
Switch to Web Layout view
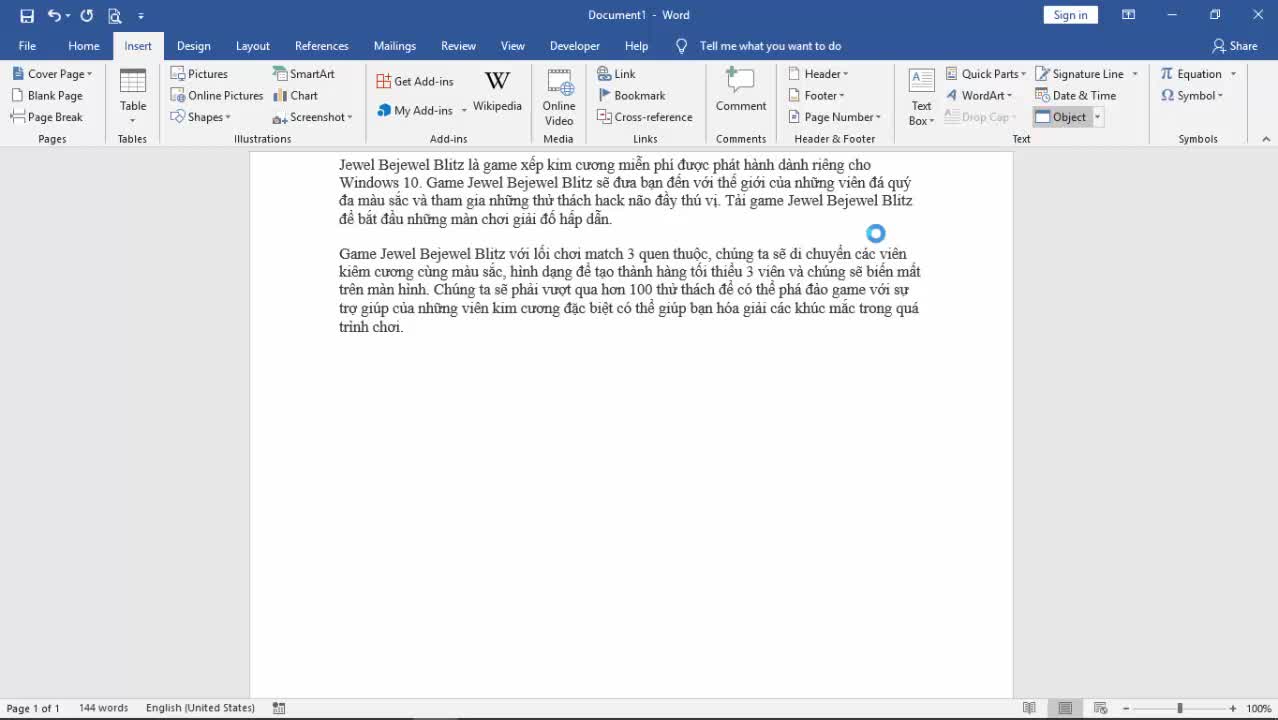click(1100, 708)
